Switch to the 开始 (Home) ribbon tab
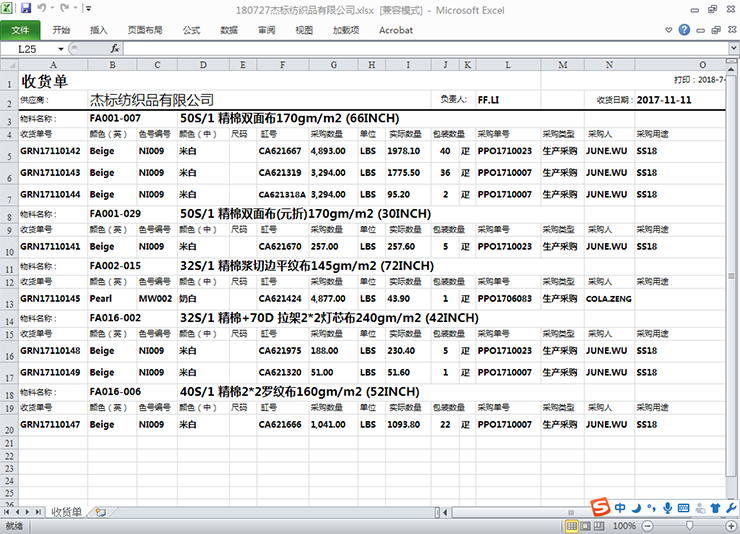Screen dimensions: 740x534 [x=61, y=30]
